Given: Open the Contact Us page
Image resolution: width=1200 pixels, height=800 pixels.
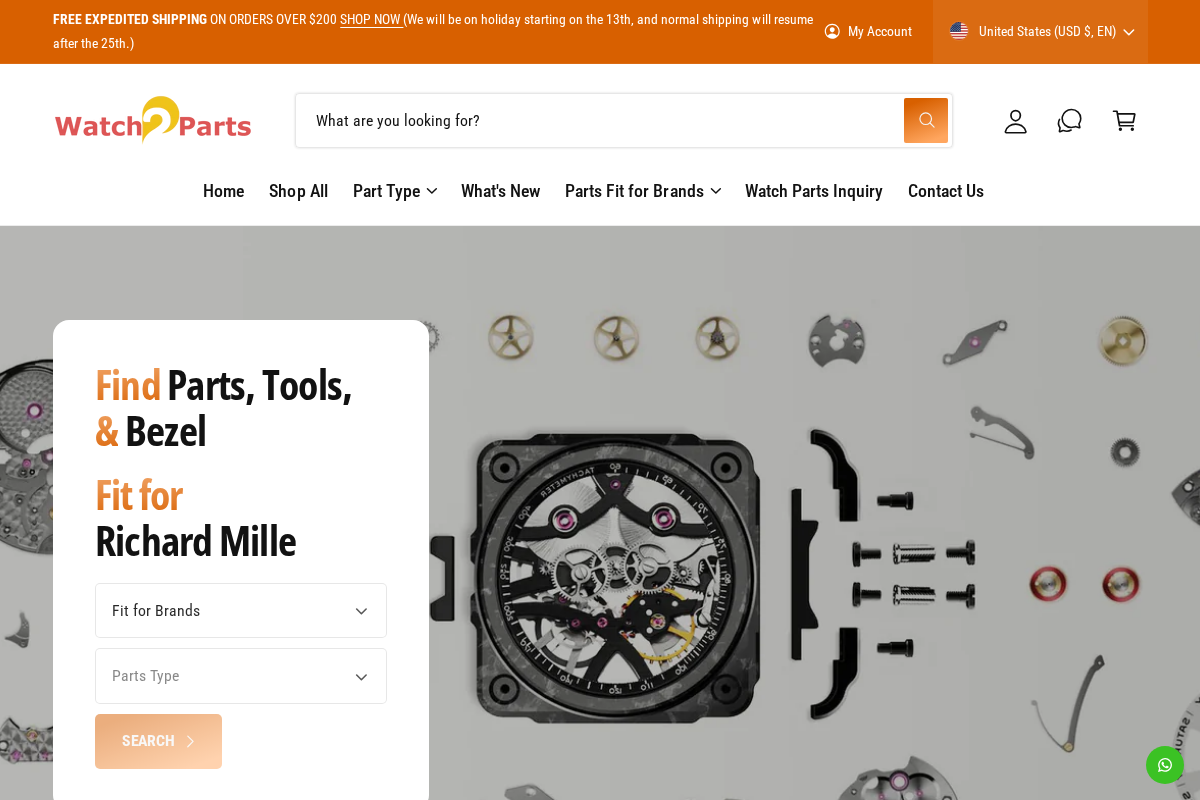Looking at the screenshot, I should tap(945, 191).
